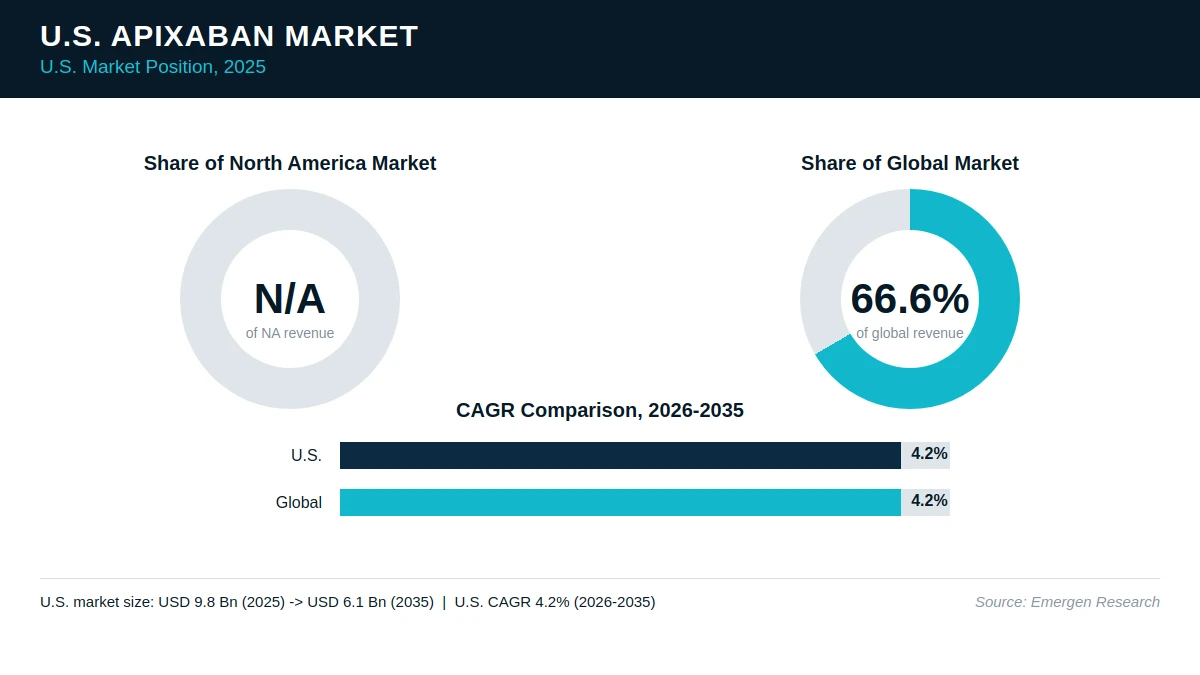Click the teal Global CAGR bar

tap(620, 502)
